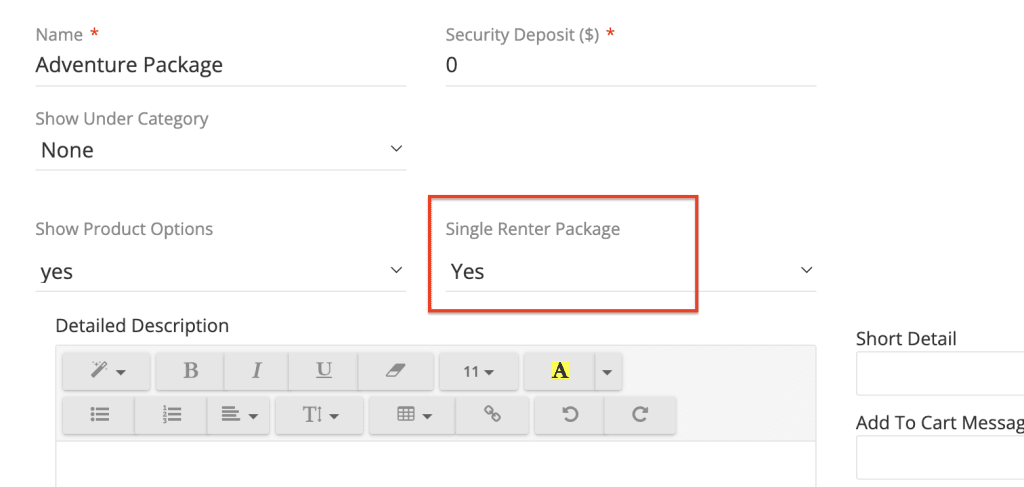Click yellow highlighted A color button
The height and width of the screenshot is (487, 1024).
560,371
